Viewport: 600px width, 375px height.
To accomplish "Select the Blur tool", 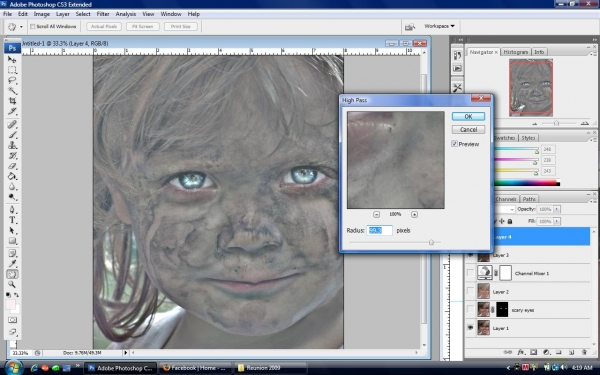I will pyautogui.click(x=12, y=187).
